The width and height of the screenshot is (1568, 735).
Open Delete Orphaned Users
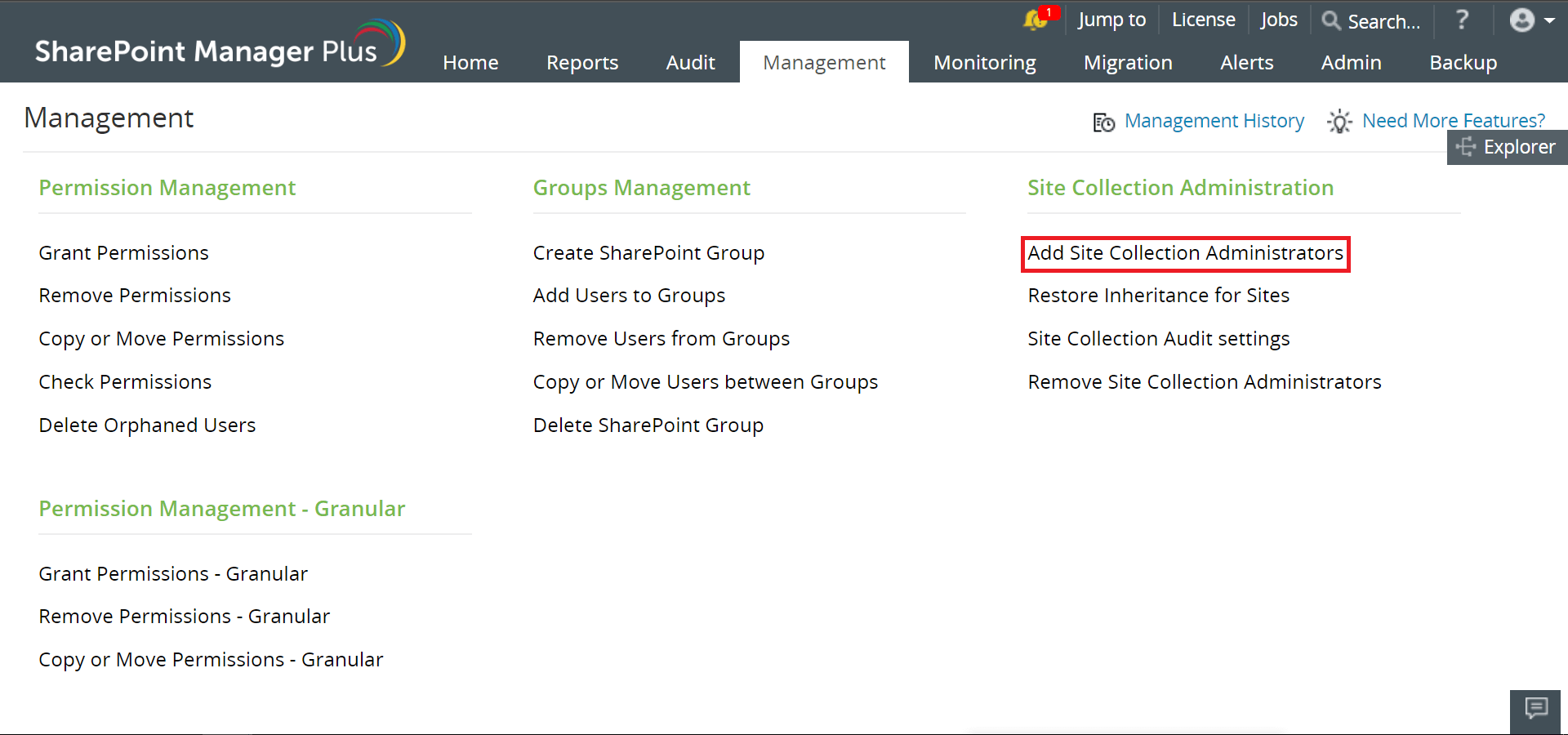pyautogui.click(x=147, y=425)
